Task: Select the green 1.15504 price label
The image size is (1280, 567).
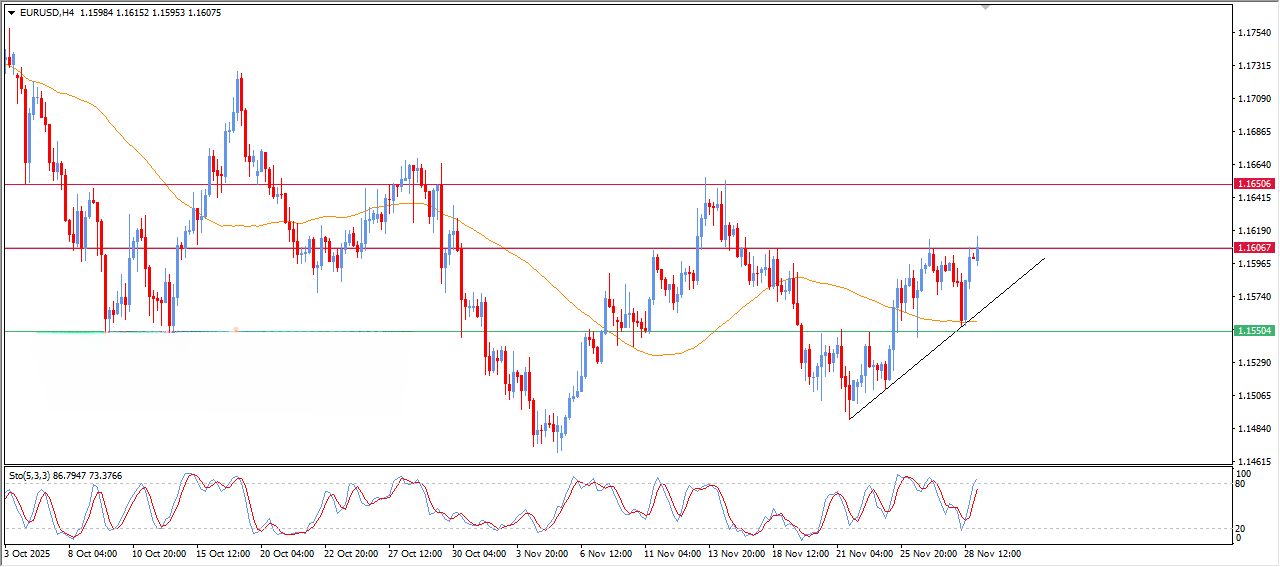Action: 1254,330
